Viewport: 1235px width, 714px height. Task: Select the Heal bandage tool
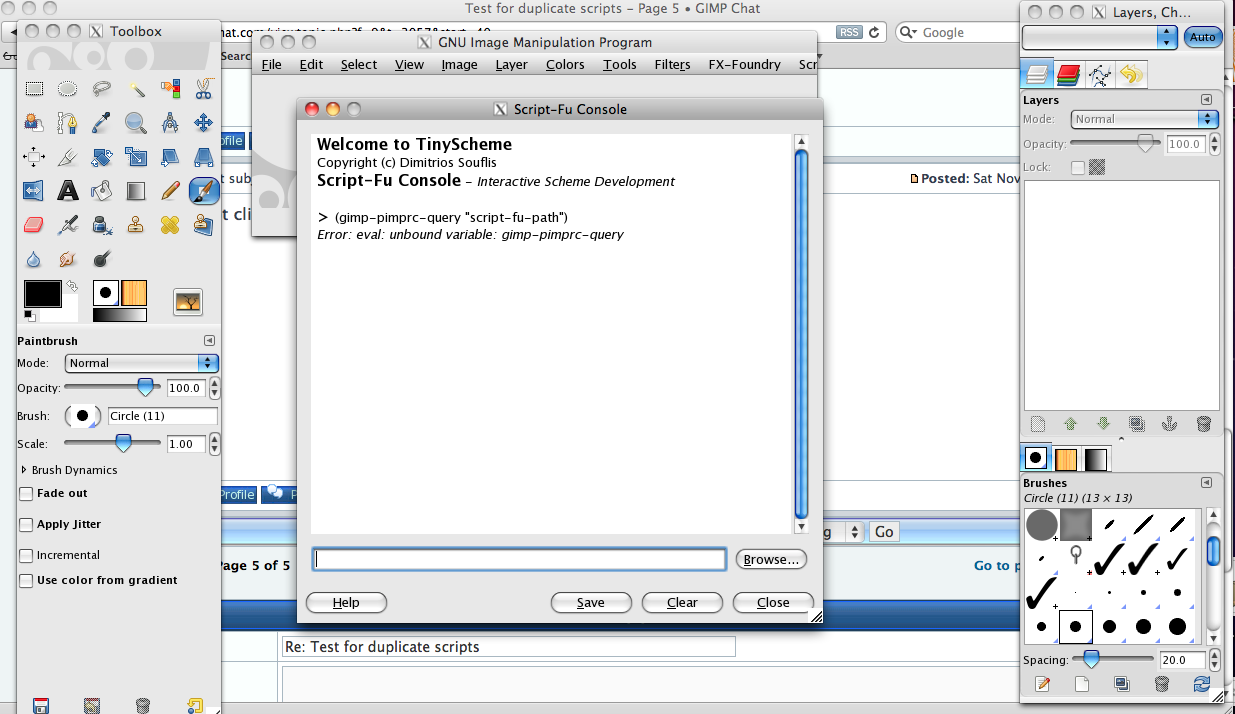pyautogui.click(x=170, y=224)
